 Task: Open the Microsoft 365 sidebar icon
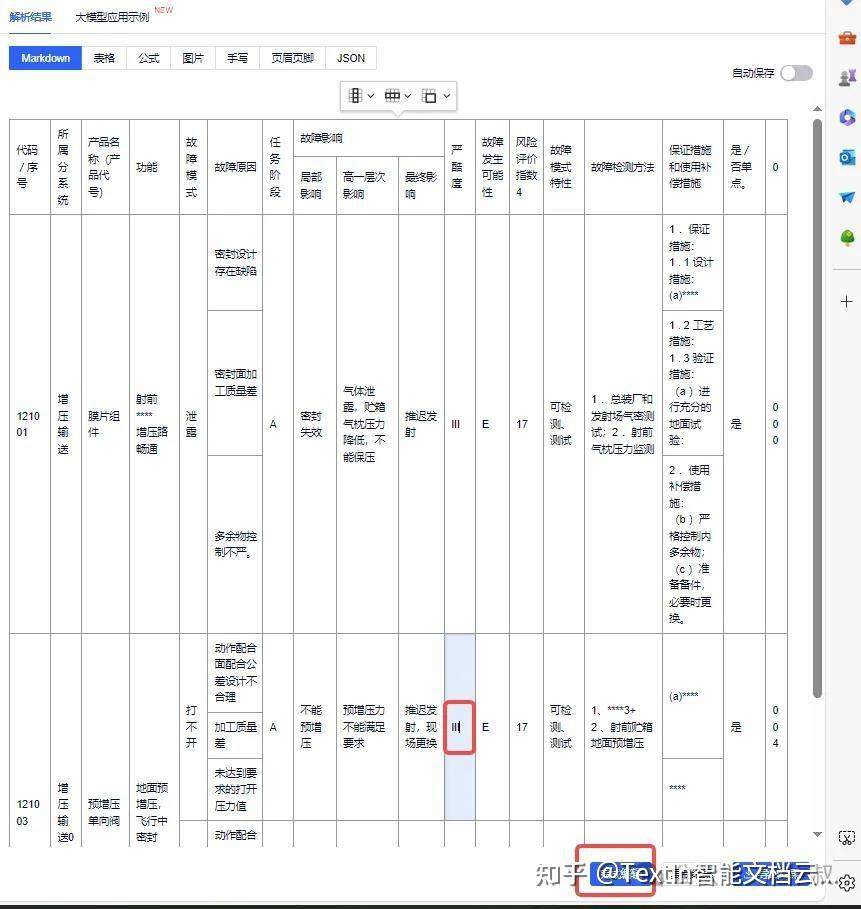[x=847, y=117]
